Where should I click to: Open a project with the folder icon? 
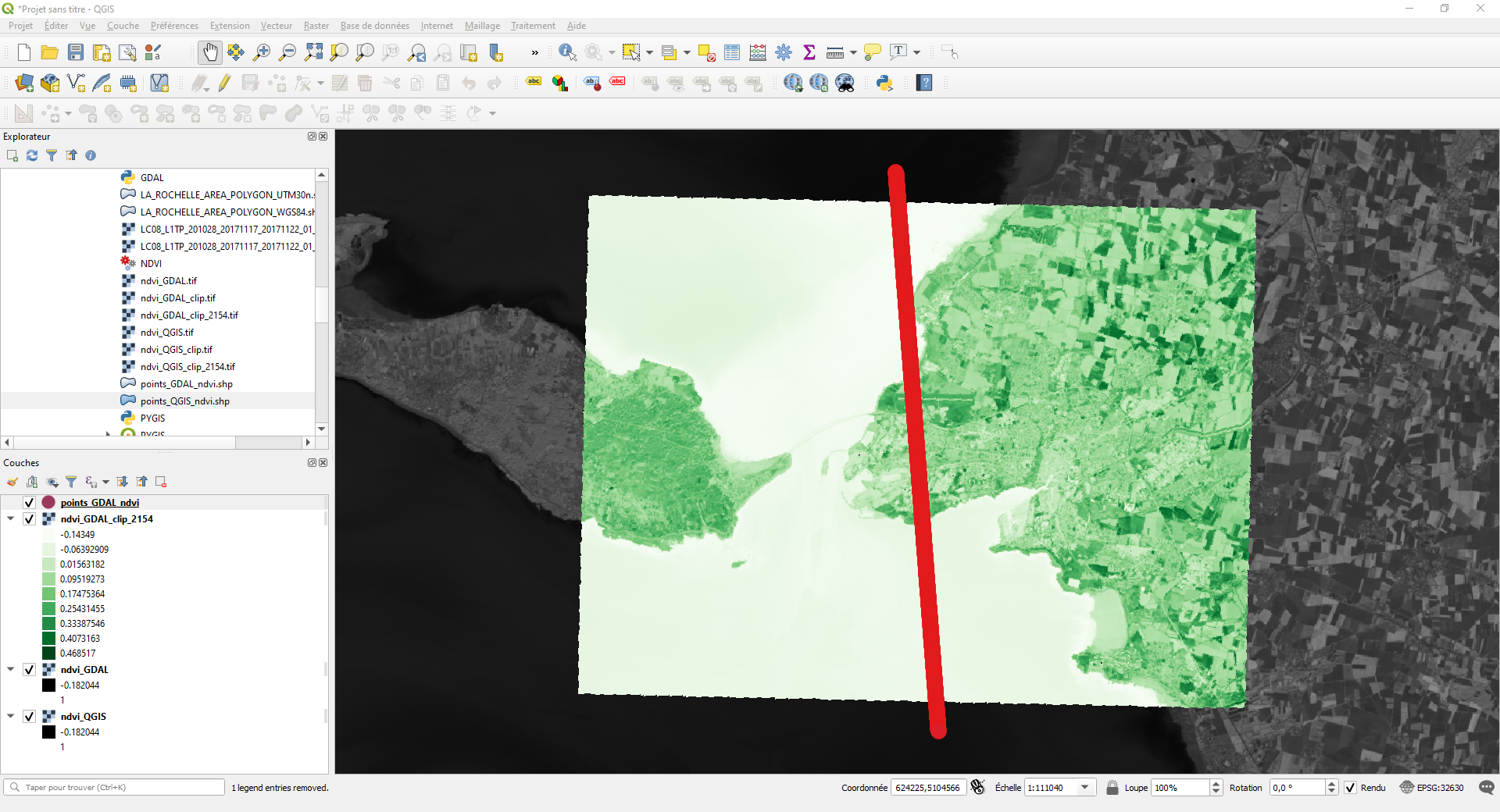tap(50, 52)
